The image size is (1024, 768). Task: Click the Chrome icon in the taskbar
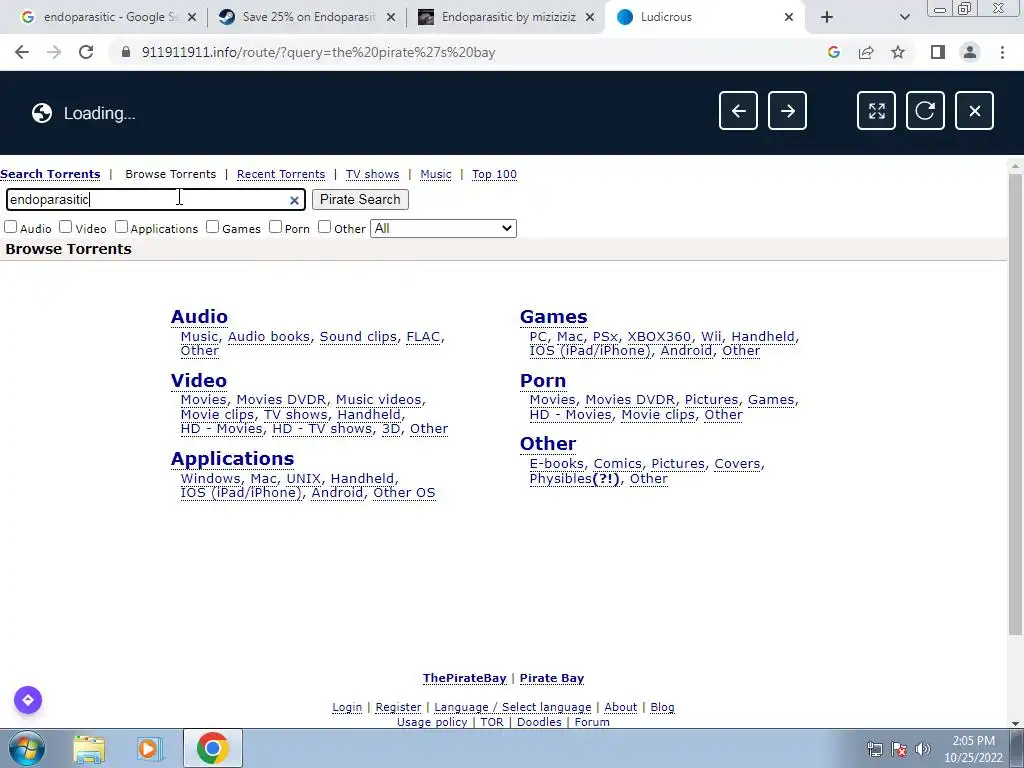tap(212, 748)
